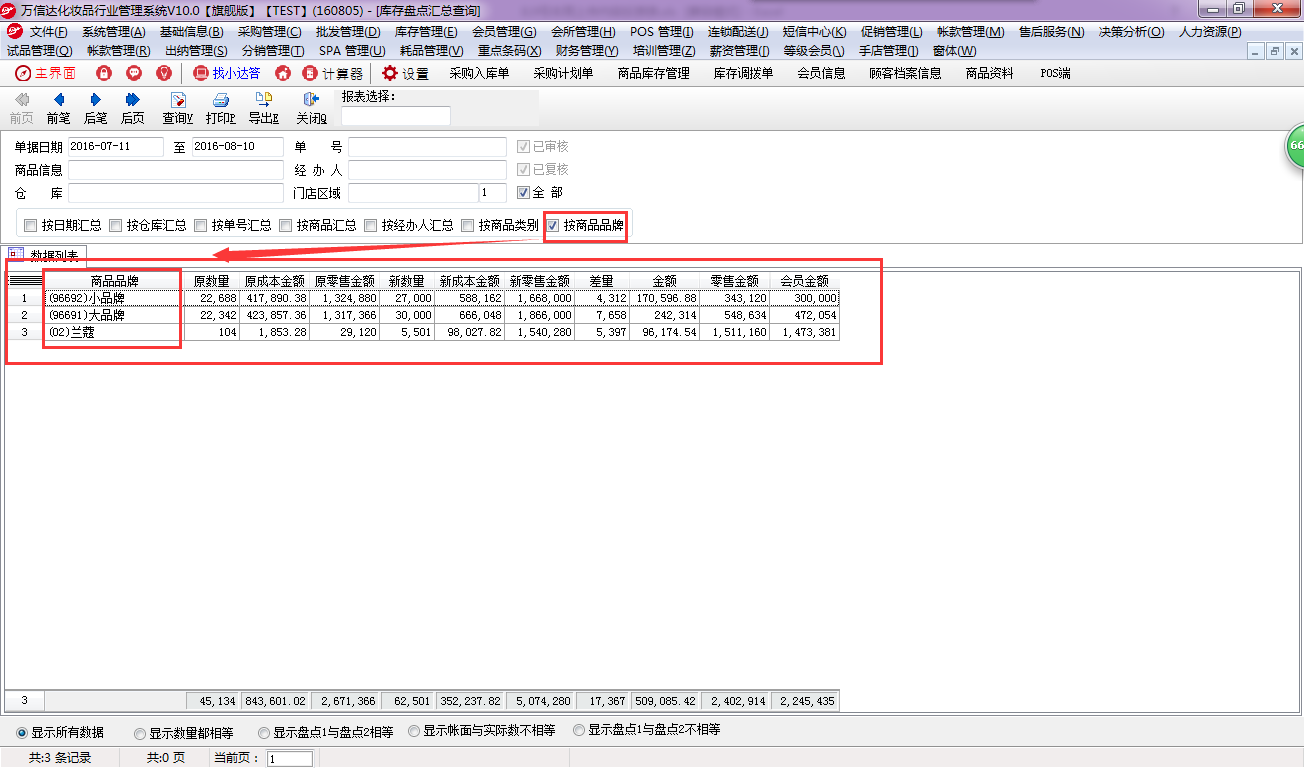Open 设置 settings gear
Screen dimensions: 1304x768
405,73
